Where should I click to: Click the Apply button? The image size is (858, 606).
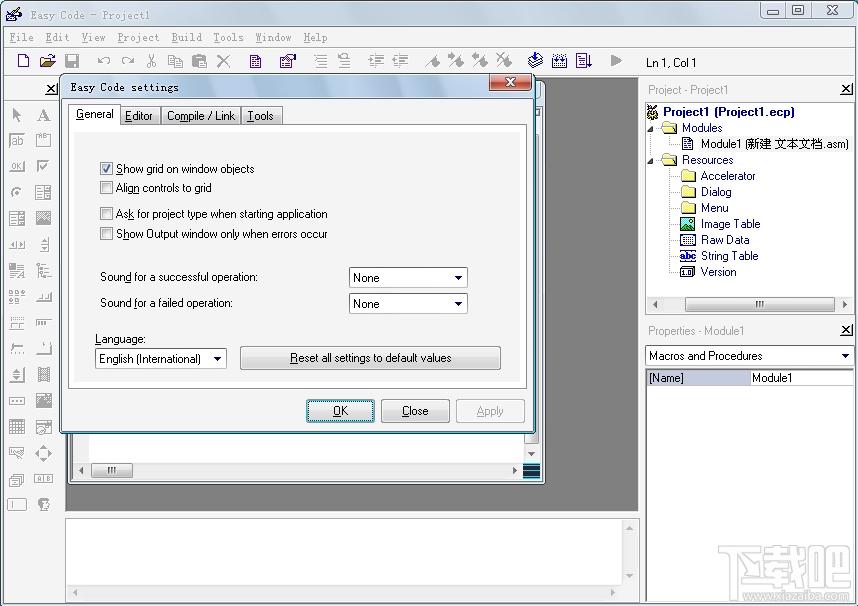pos(490,411)
